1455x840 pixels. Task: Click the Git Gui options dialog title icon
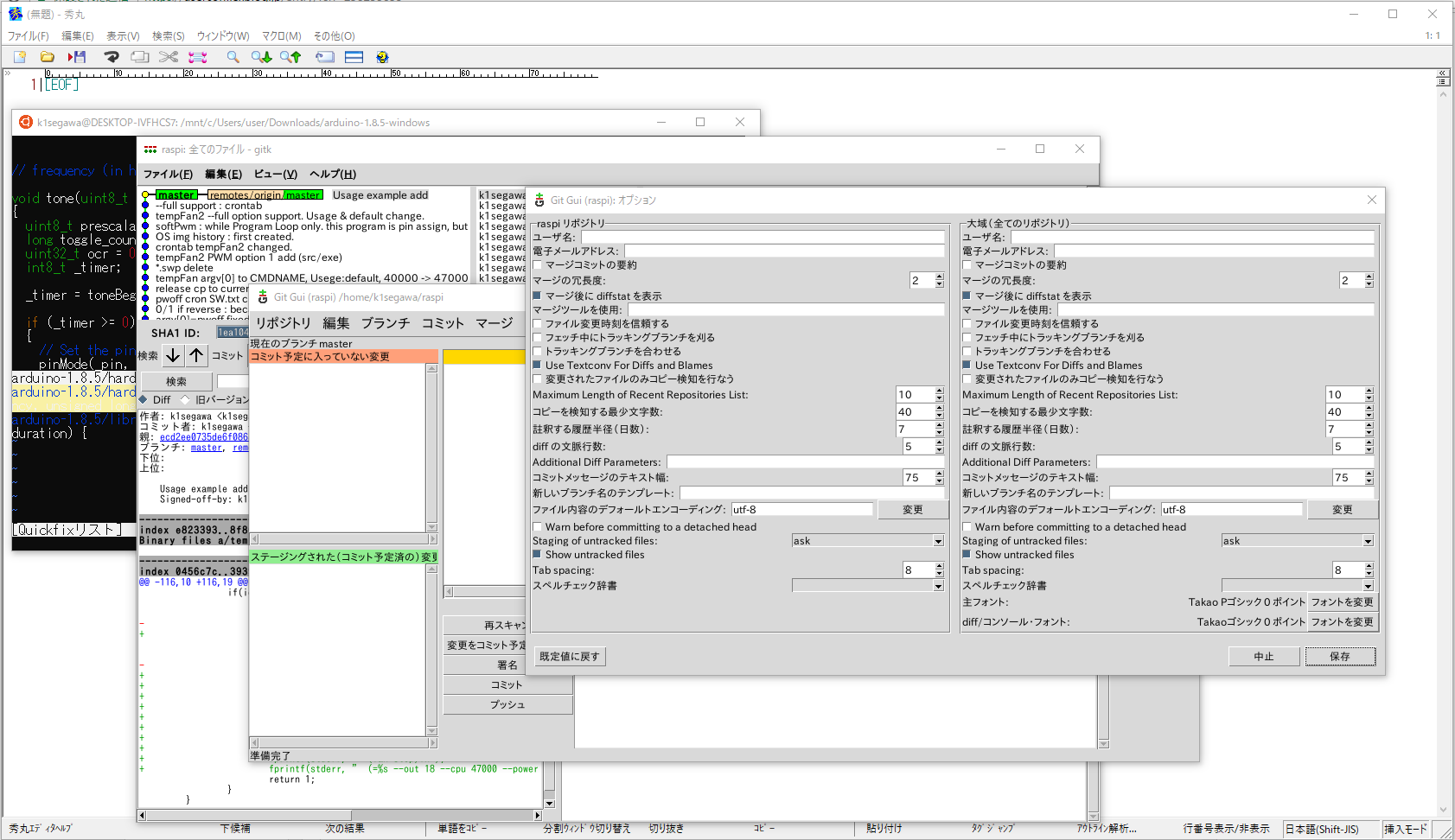point(539,200)
